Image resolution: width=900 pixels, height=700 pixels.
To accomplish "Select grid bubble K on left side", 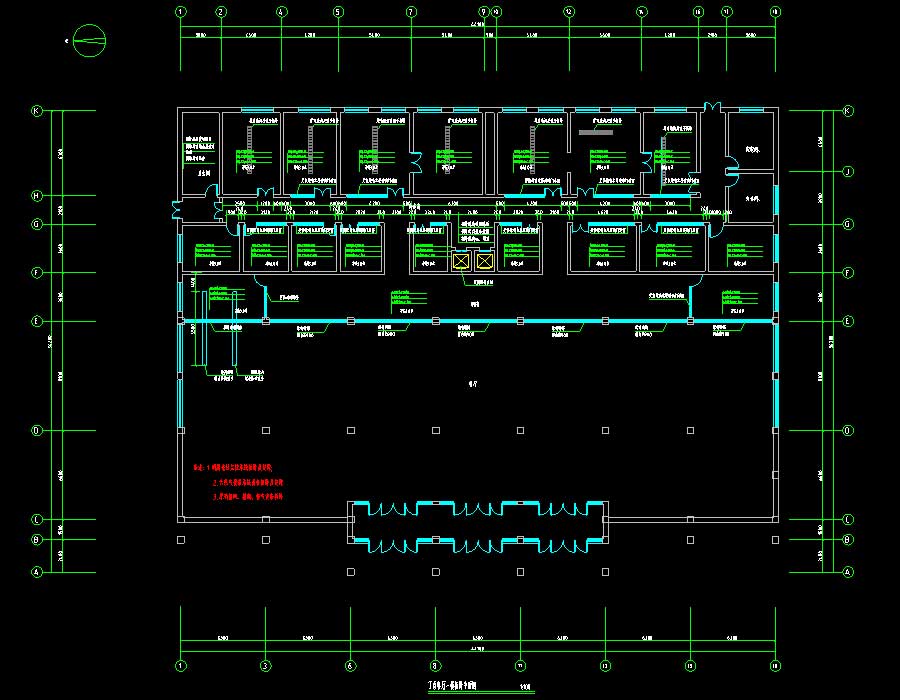I will 37,111.
